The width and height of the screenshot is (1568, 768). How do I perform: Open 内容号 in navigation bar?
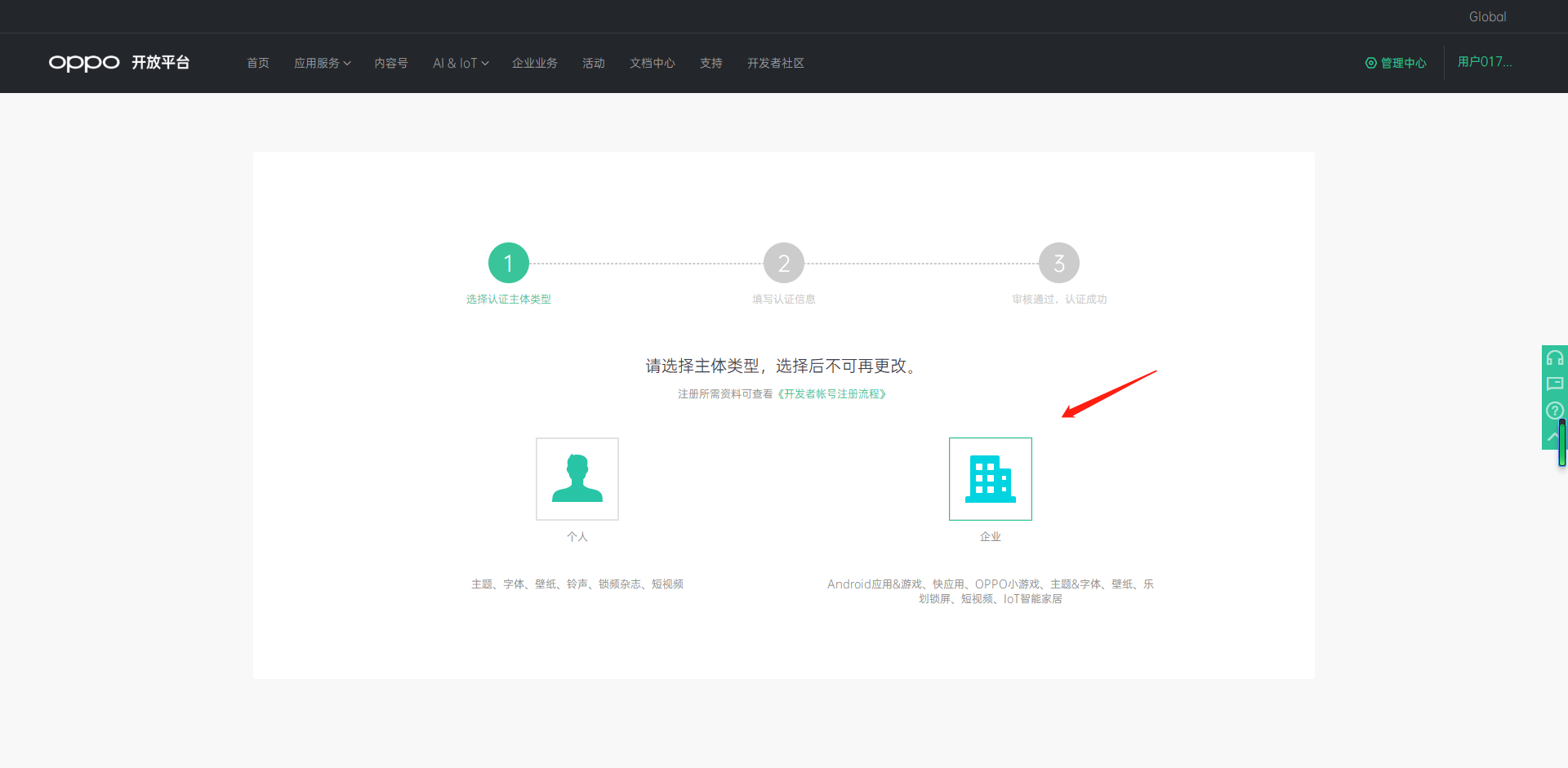[391, 63]
